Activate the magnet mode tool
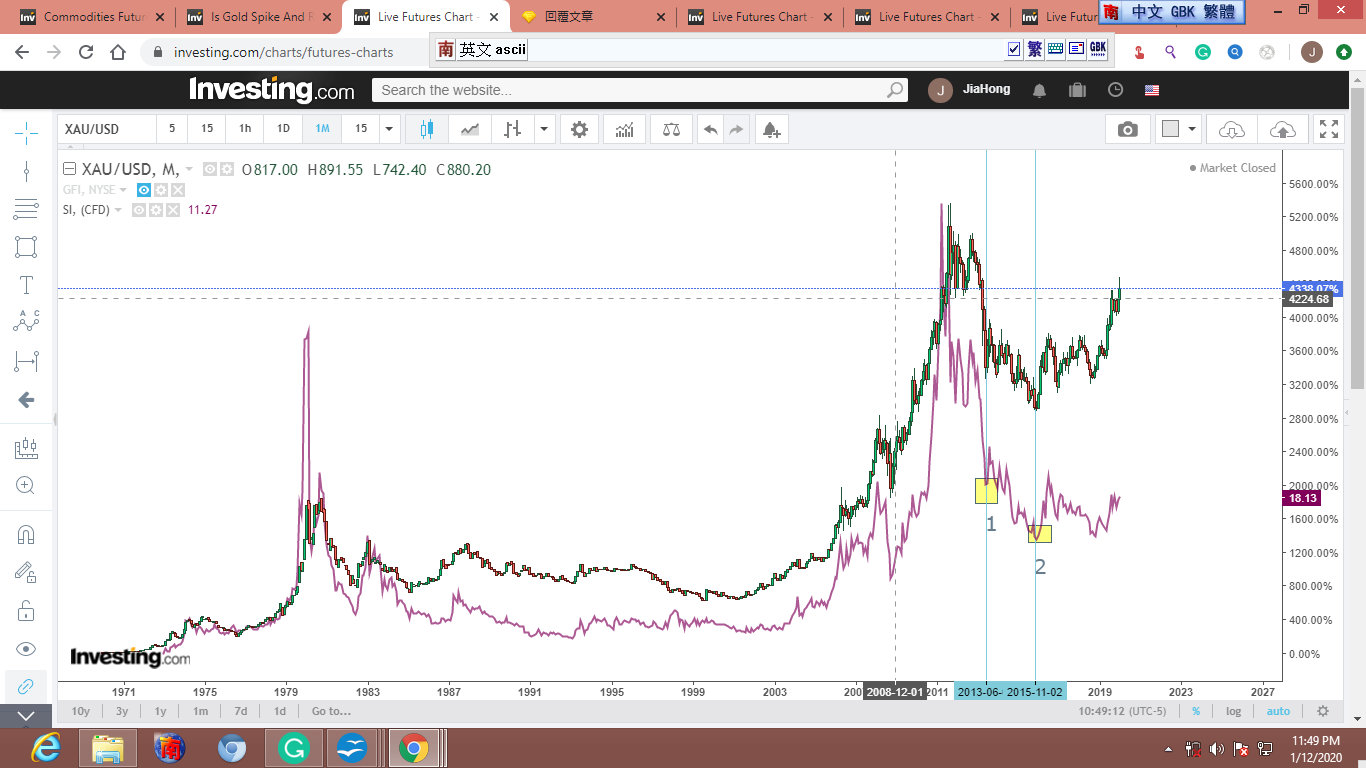1366x768 pixels. coord(26,535)
